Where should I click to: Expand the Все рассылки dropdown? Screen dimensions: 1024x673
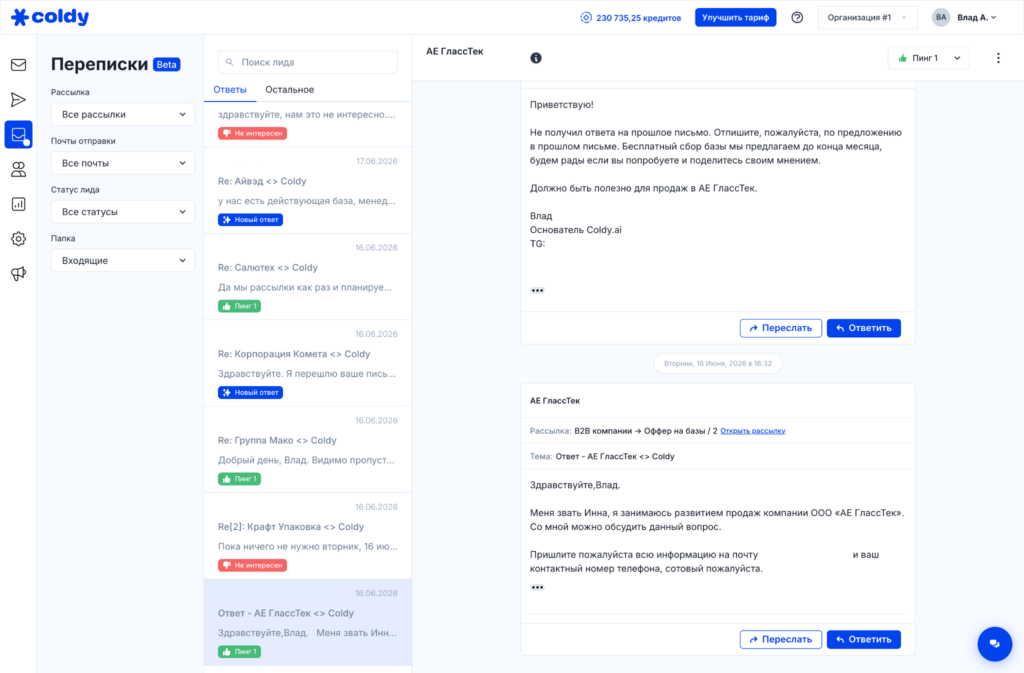122,114
